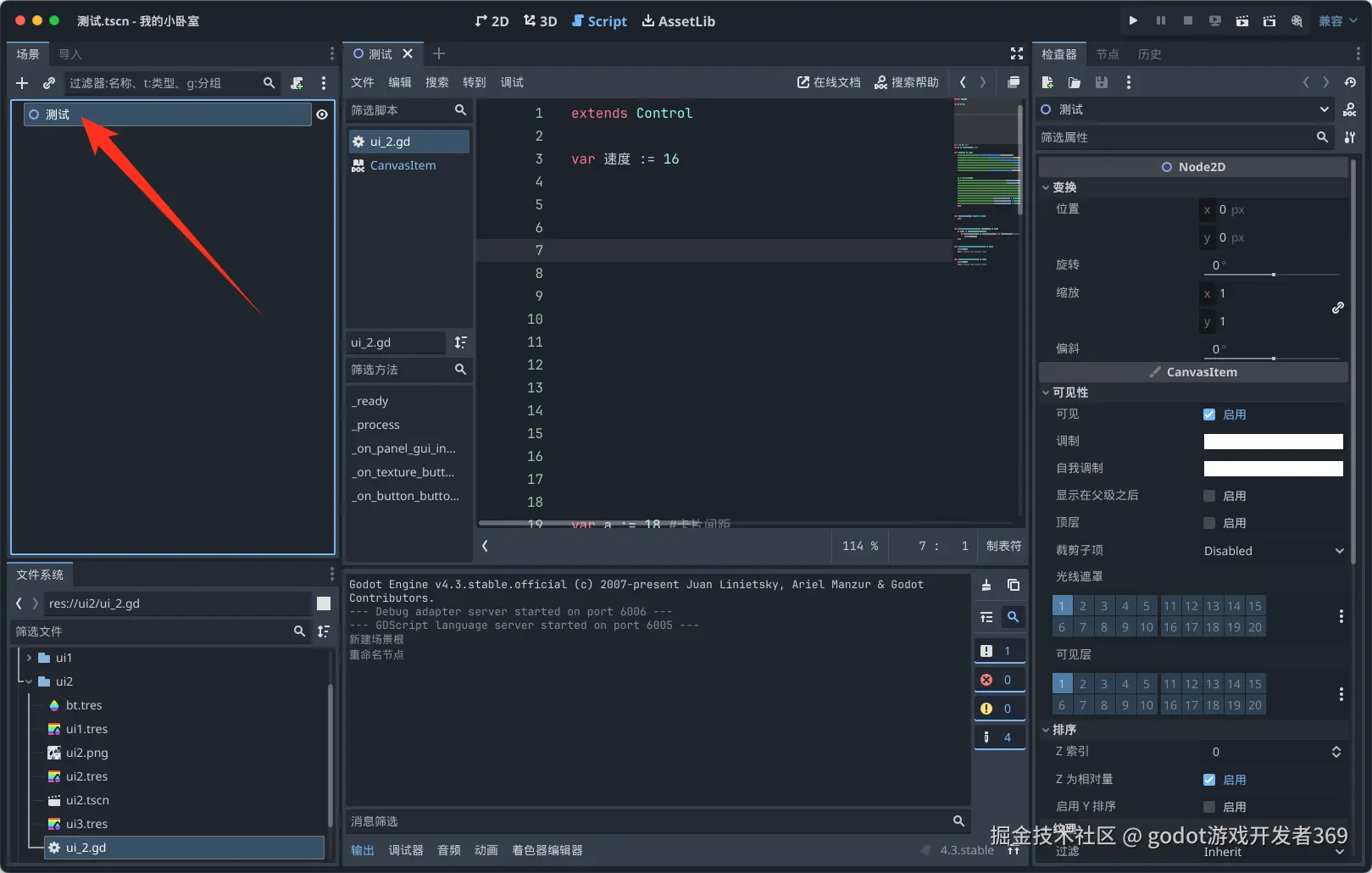
Task: Open the 兼容 renderer dropdown
Action: 1336,20
